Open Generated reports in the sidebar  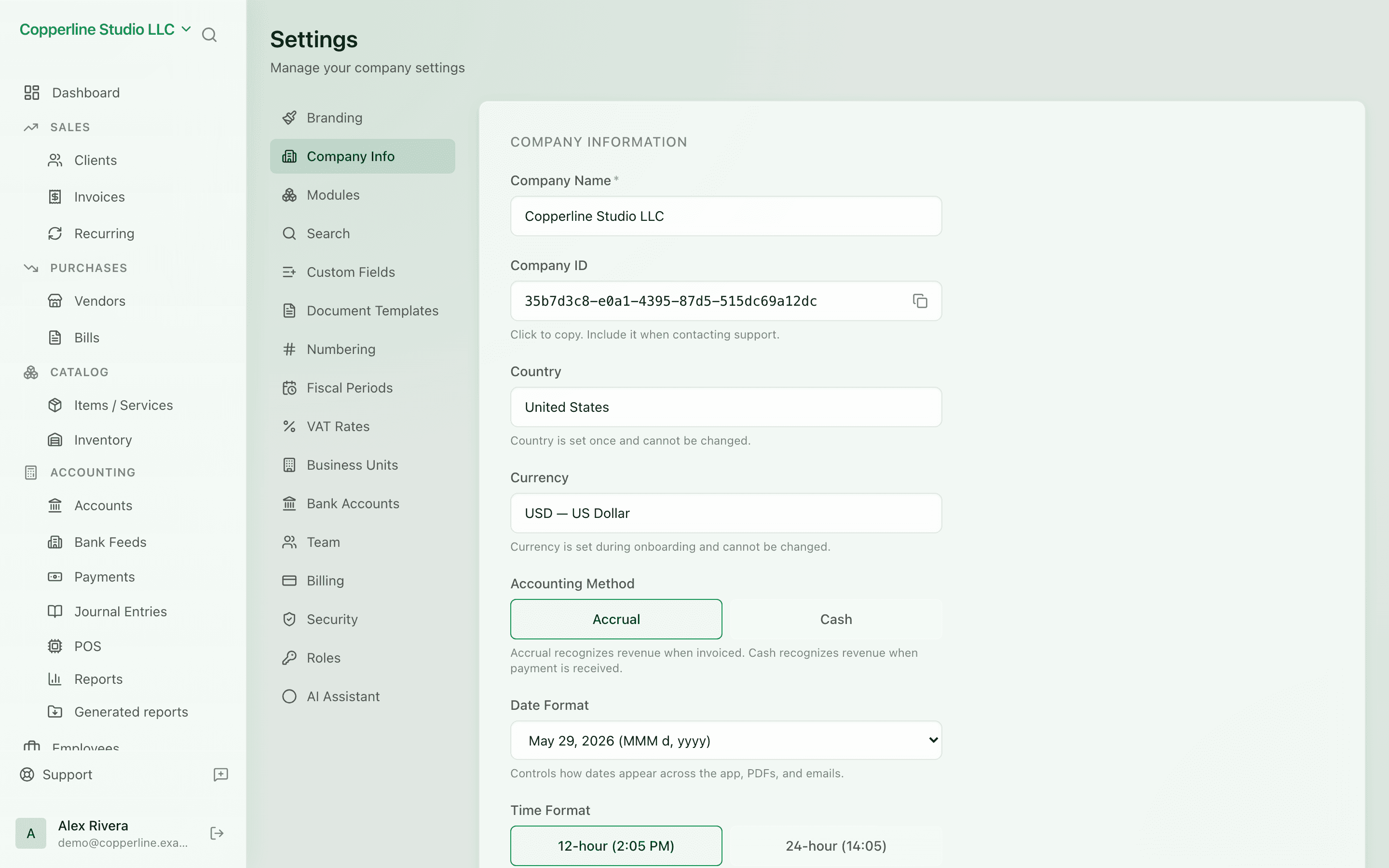[131, 712]
